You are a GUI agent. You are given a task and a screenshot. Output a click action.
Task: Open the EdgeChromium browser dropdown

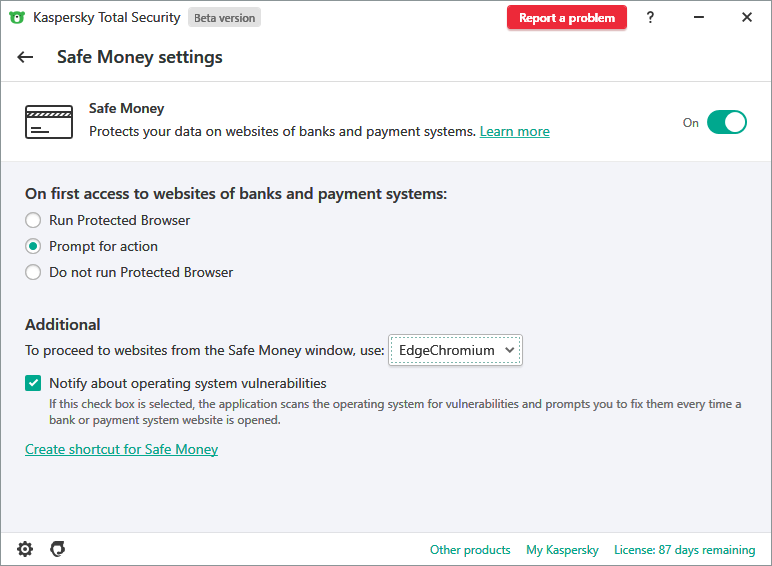455,350
